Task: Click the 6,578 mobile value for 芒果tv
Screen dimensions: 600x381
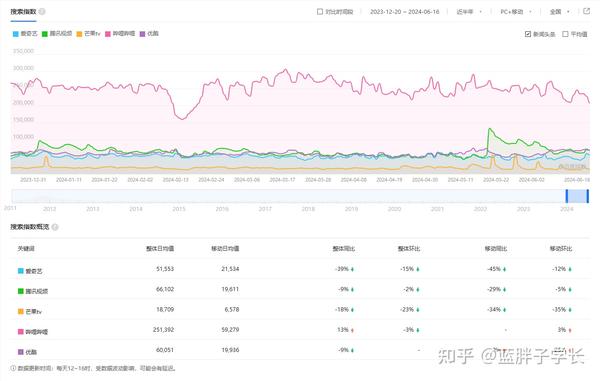Action: (232, 309)
